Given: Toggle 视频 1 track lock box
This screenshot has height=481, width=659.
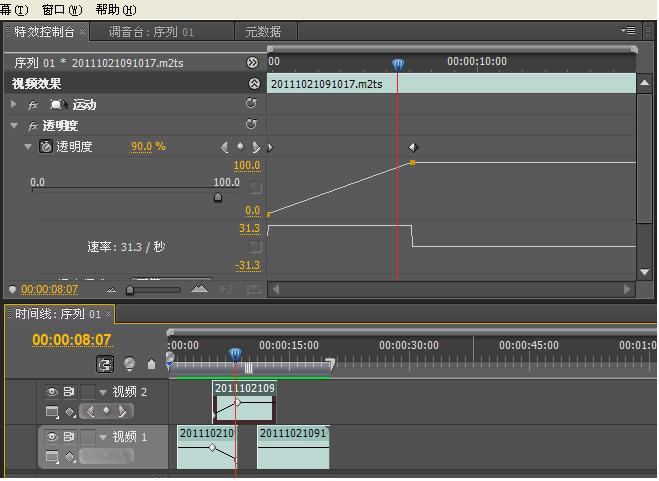Looking at the screenshot, I should pos(88,437).
